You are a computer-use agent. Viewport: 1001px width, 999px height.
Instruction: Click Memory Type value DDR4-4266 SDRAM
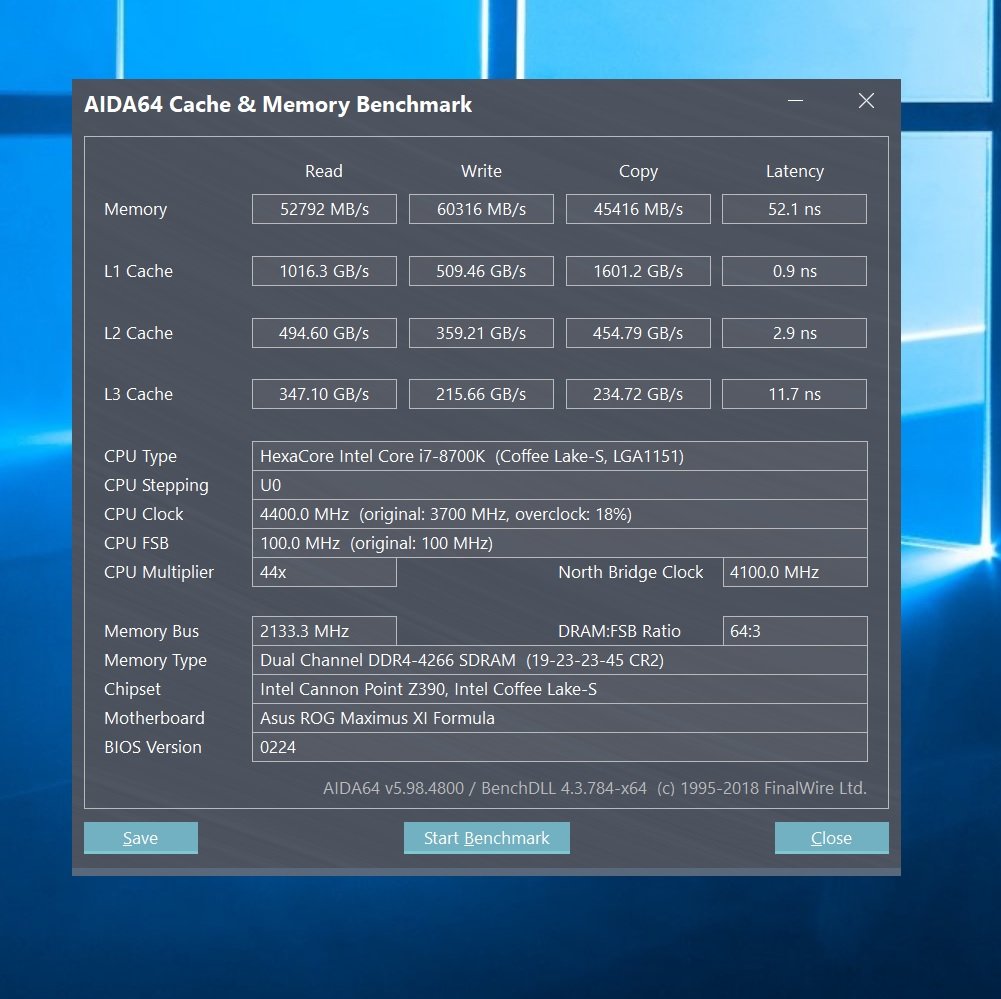coord(560,660)
